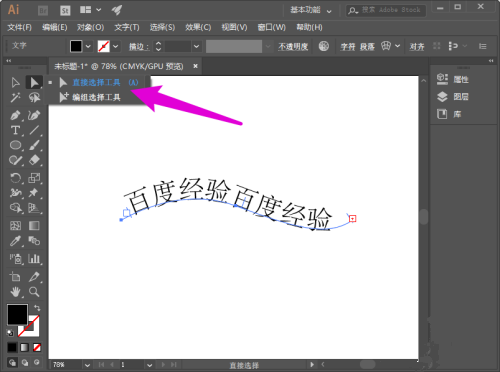This screenshot has width=500, height=372.
Task: Open the stroke weight dropdown
Action: point(196,46)
